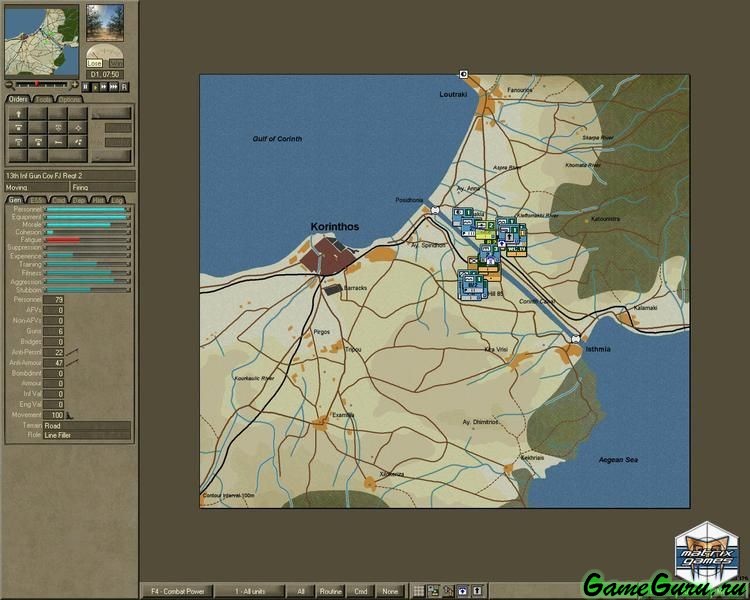750x600 pixels.
Task: Click the overview minimap
Action: (x=42, y=42)
